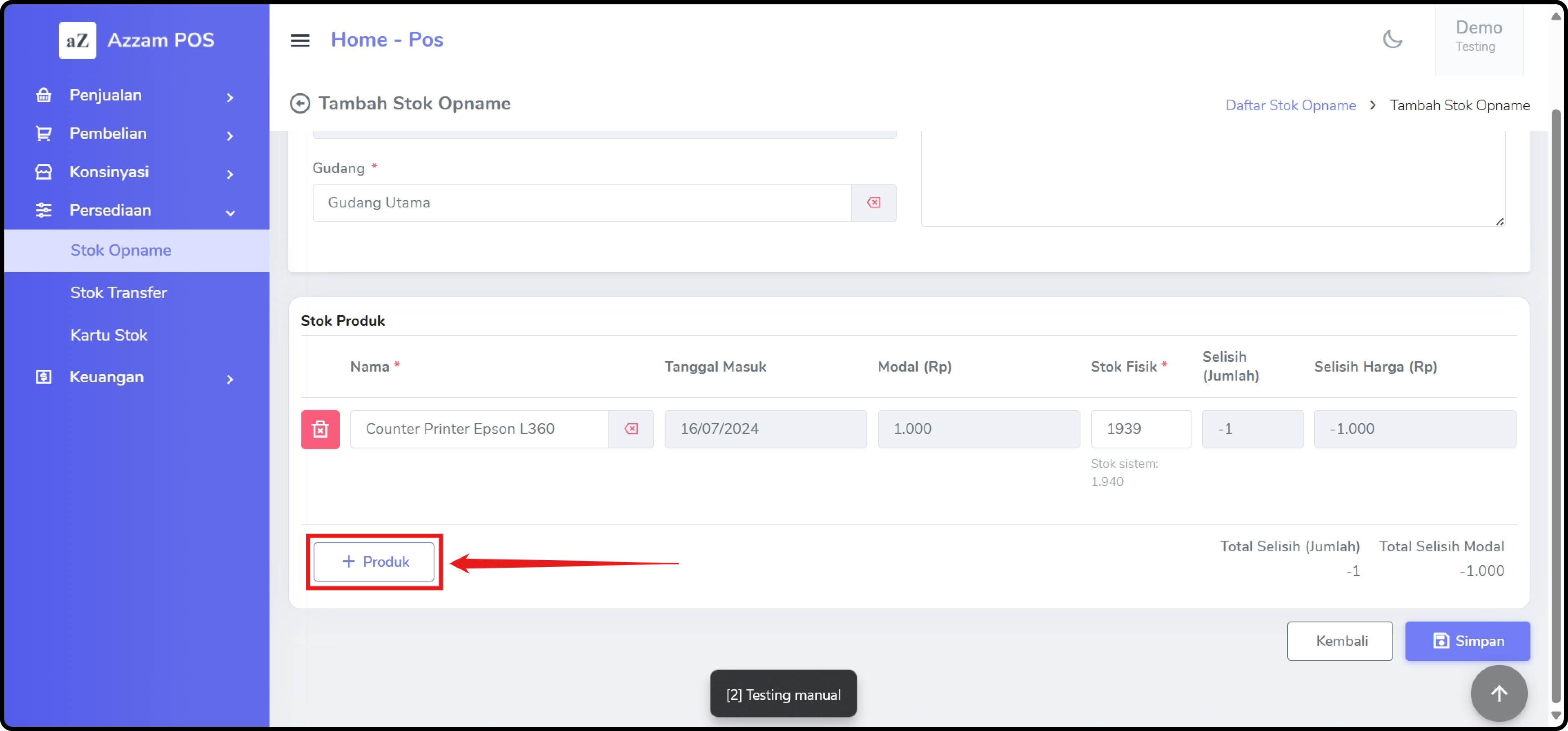Expand the Konsinyasi menu section

(x=135, y=172)
